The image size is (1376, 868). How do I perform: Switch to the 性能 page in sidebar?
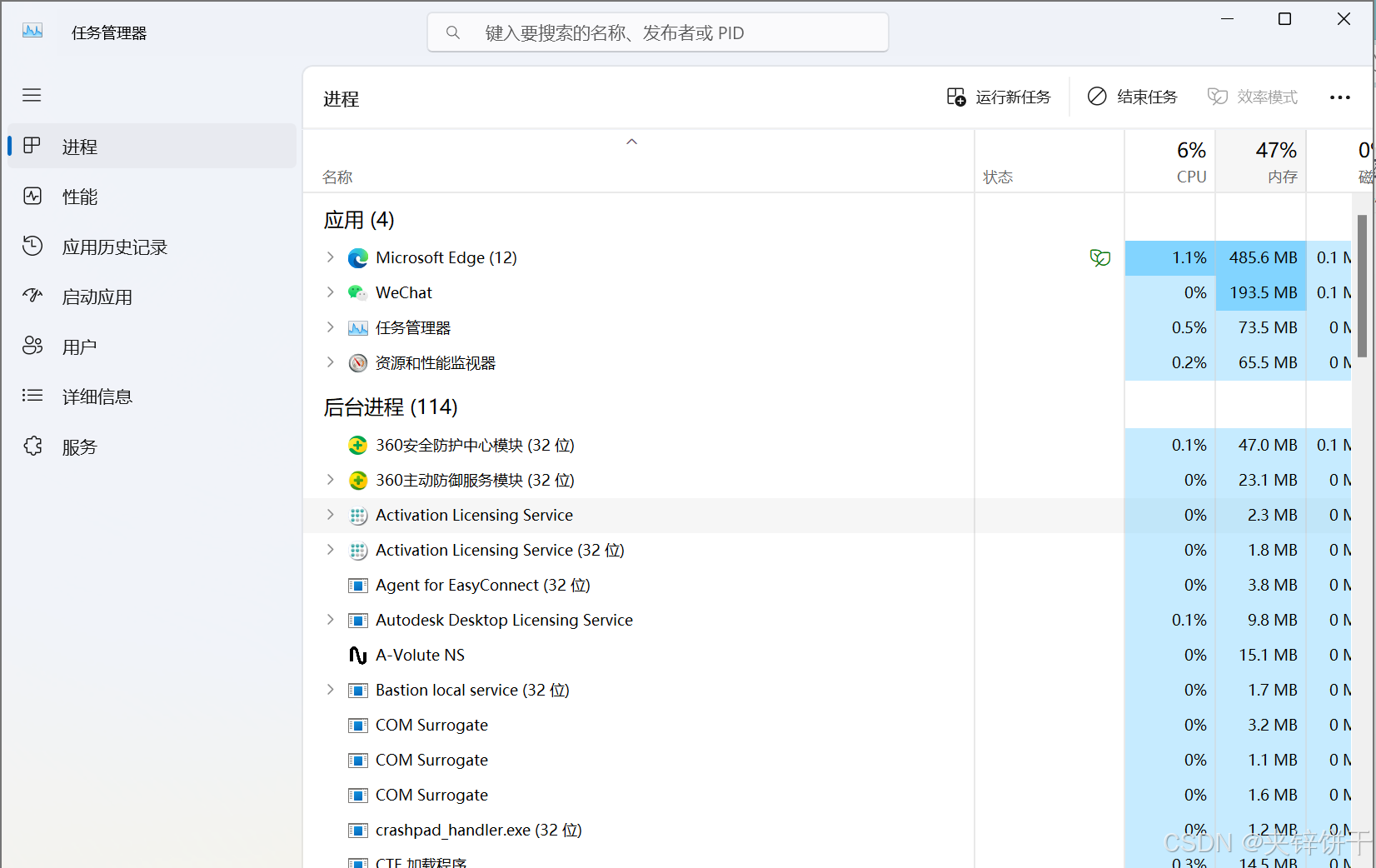tap(152, 197)
